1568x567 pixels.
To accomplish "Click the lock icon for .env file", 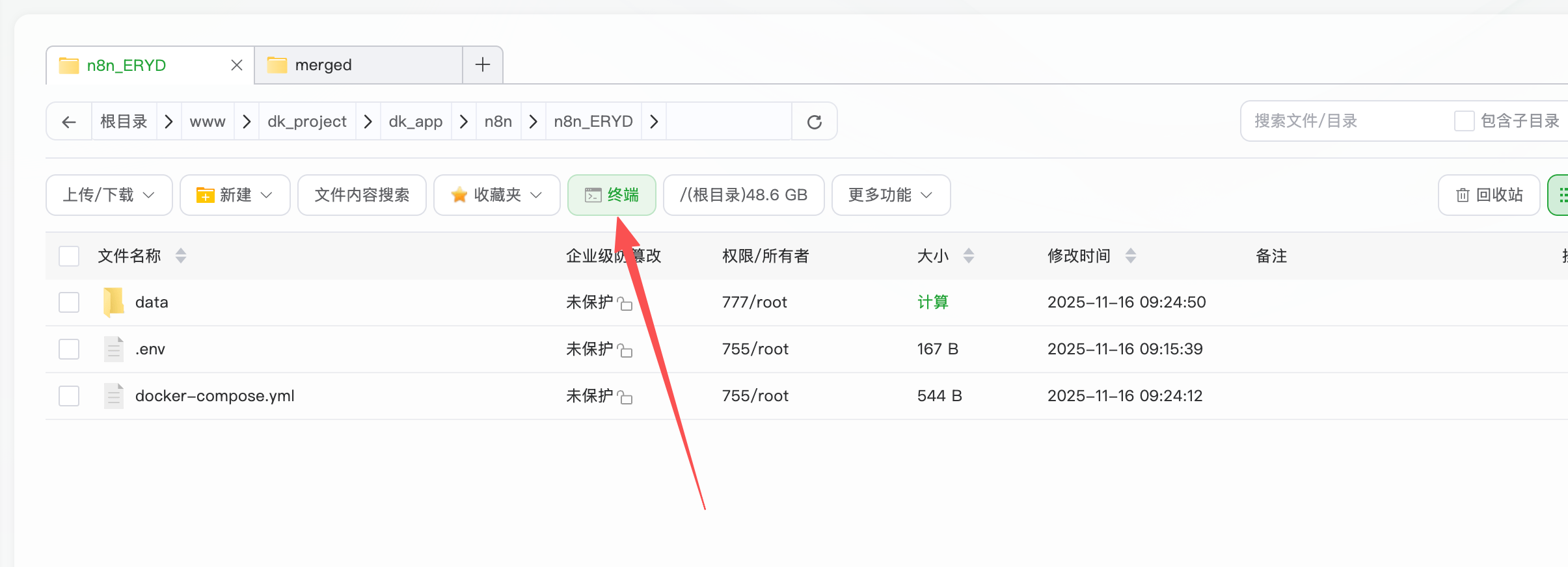I will pyautogui.click(x=625, y=350).
